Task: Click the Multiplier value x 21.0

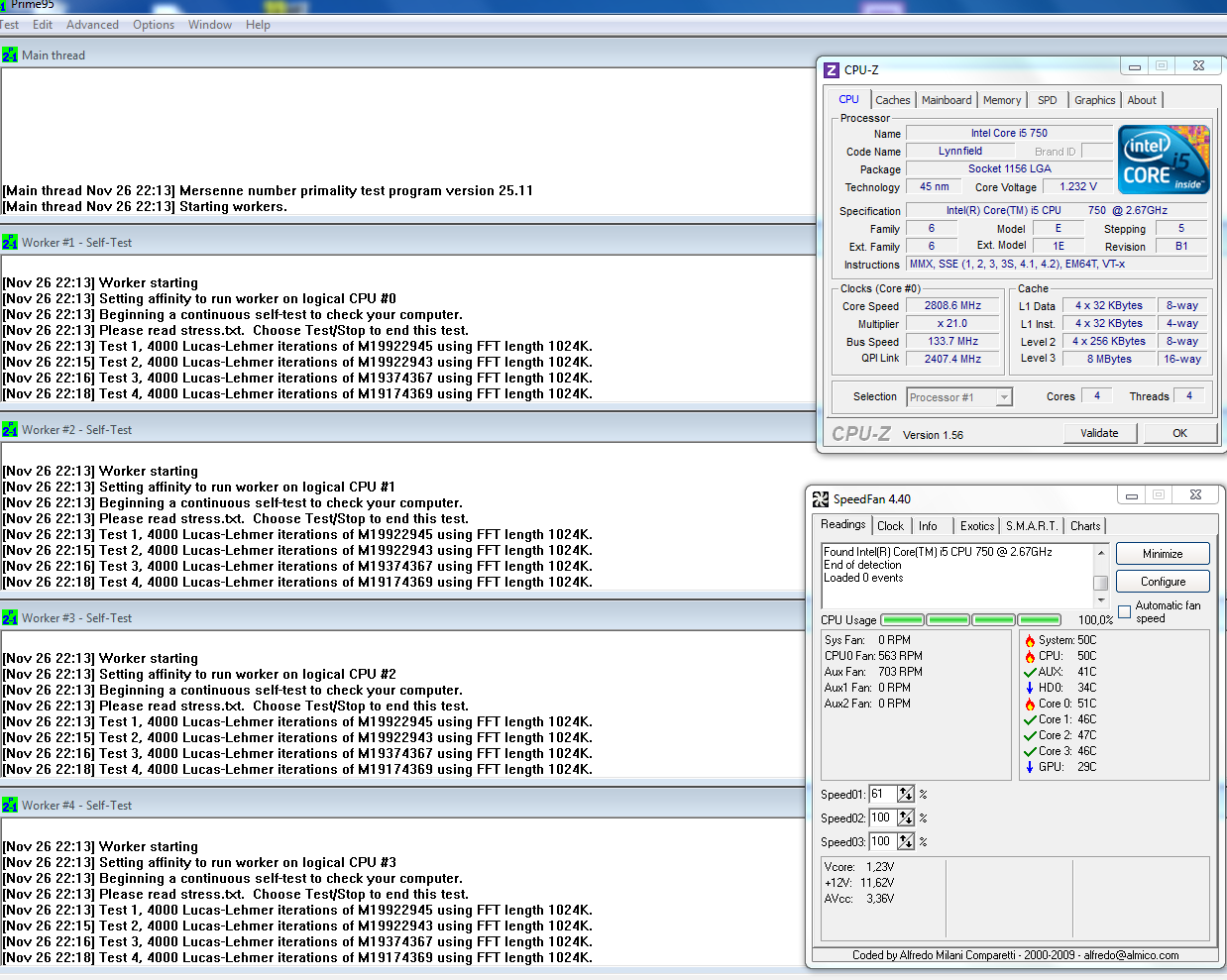Action: pos(952,324)
